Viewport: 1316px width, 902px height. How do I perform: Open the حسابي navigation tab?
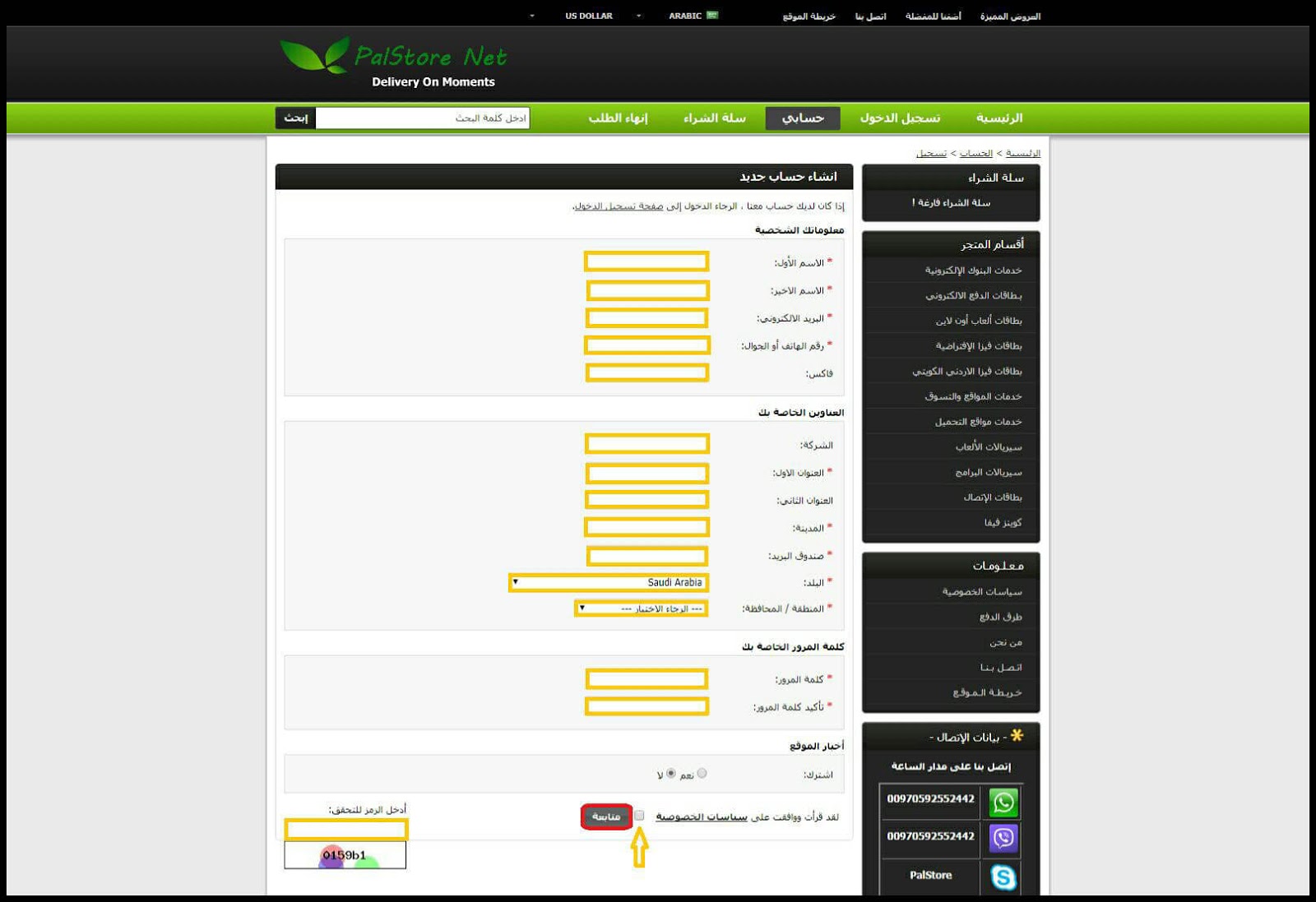coord(802,118)
